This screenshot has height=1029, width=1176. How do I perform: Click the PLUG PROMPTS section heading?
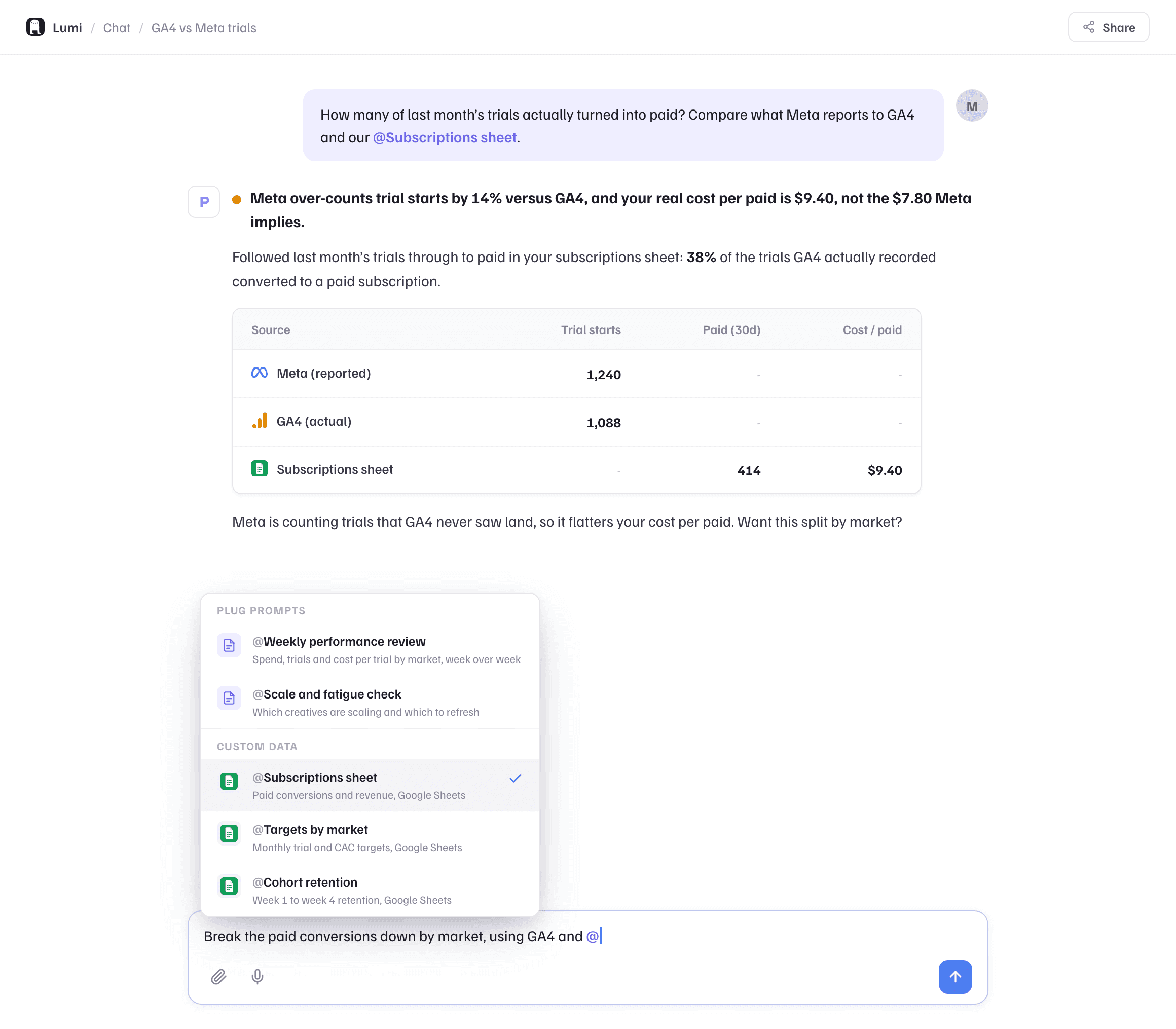coord(261,610)
